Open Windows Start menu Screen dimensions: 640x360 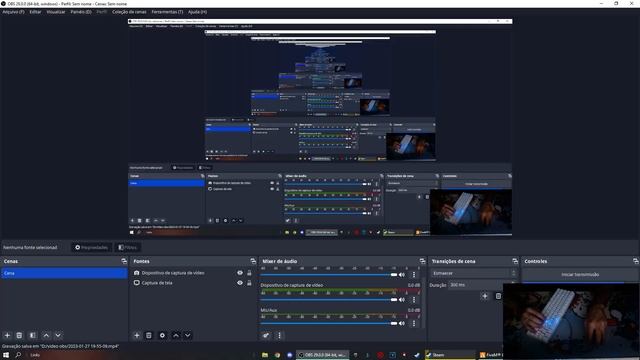(6, 355)
